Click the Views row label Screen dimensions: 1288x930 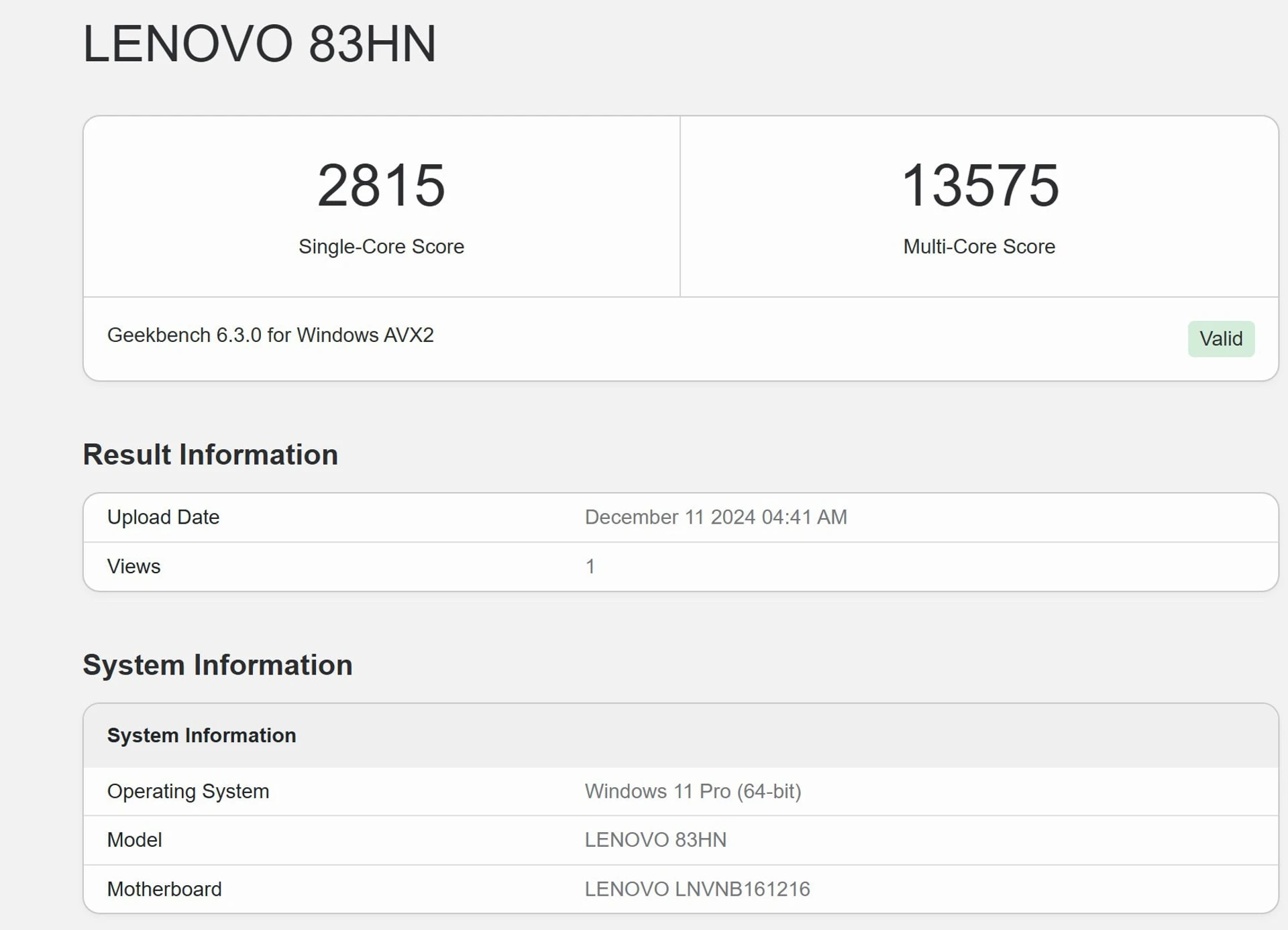pyautogui.click(x=133, y=567)
